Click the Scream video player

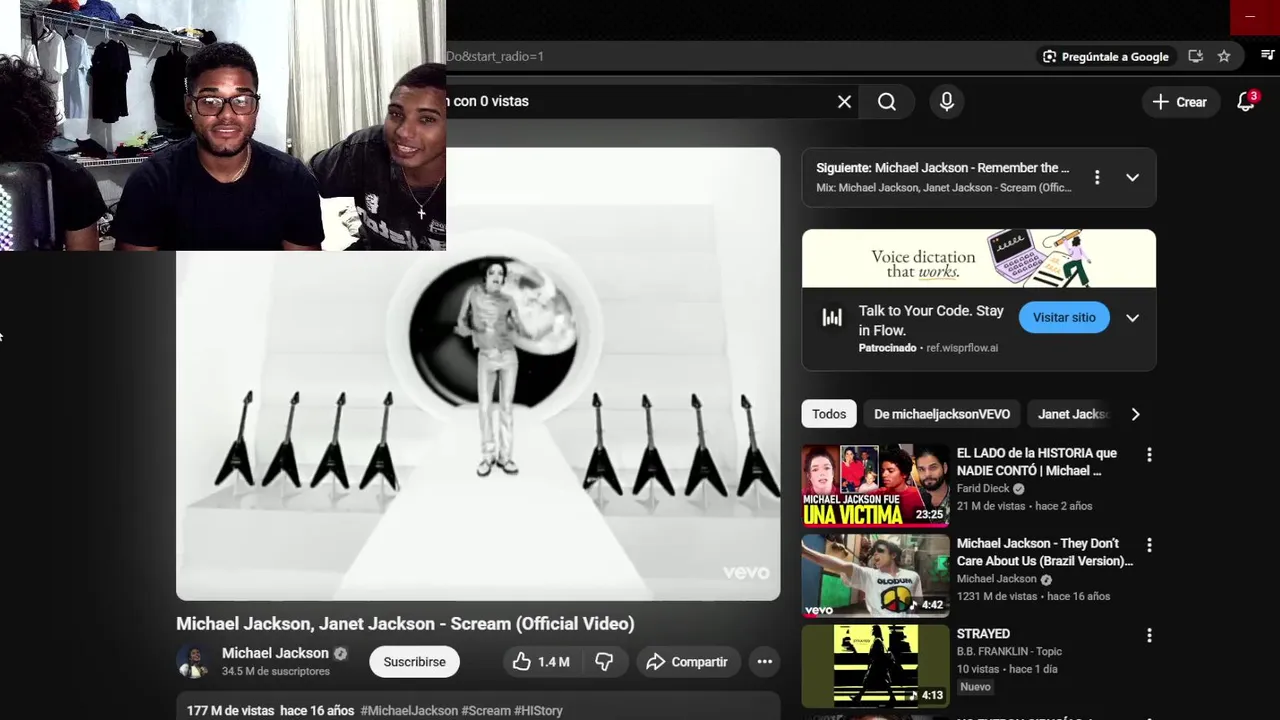click(478, 374)
